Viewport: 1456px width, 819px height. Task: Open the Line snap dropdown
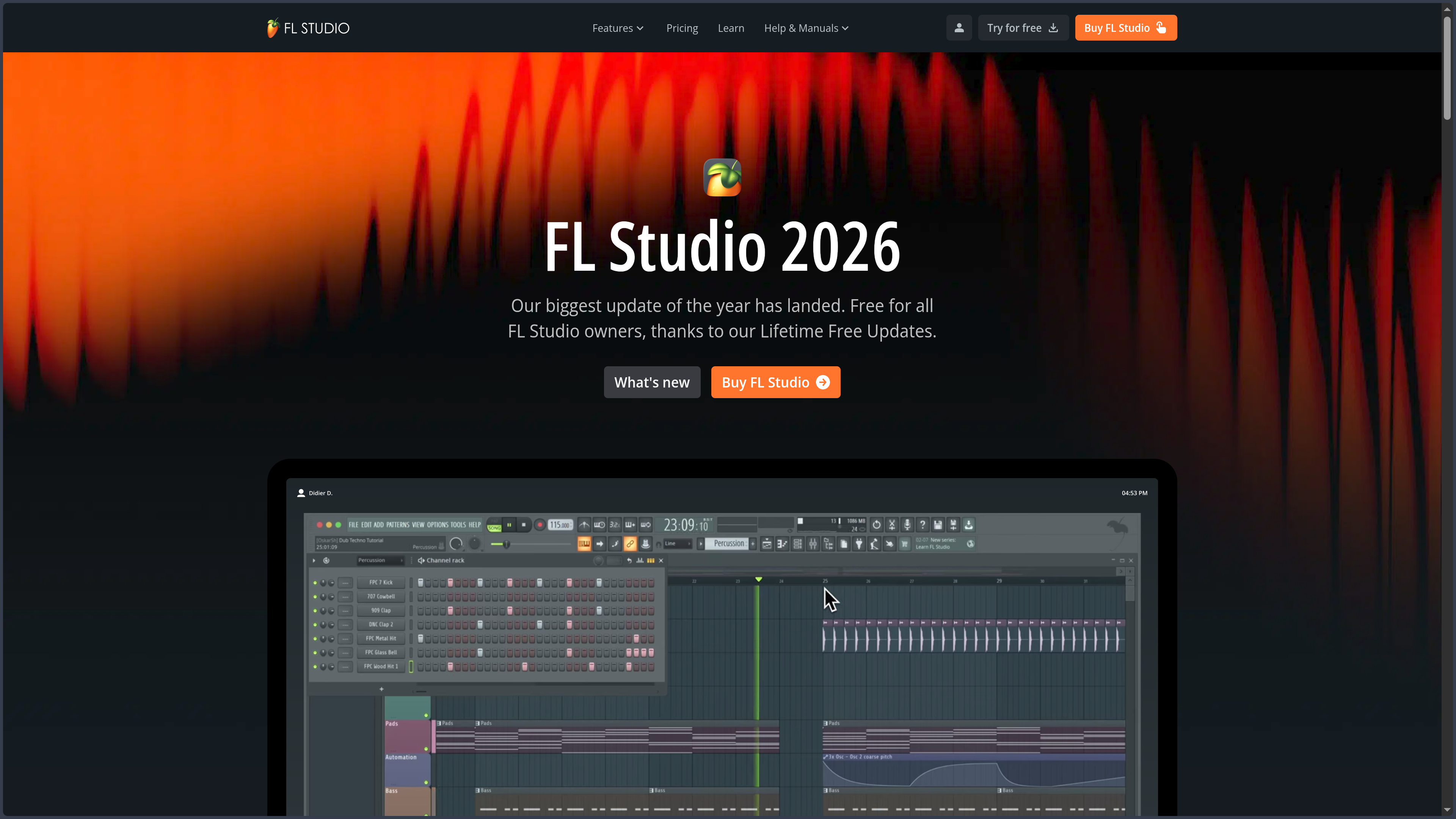(x=678, y=544)
